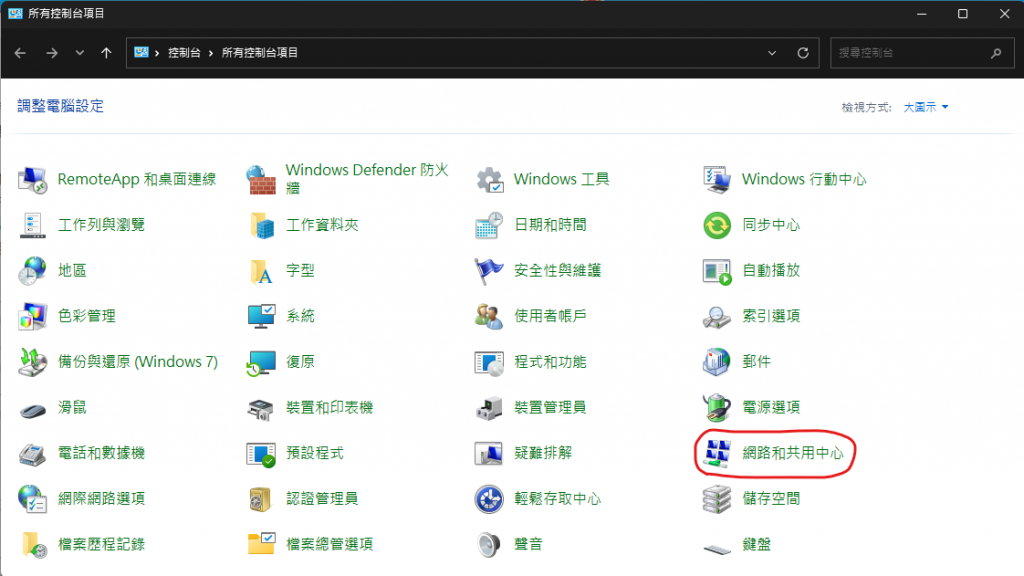Refresh the control panel view
1024x576 pixels.
pyautogui.click(x=803, y=53)
